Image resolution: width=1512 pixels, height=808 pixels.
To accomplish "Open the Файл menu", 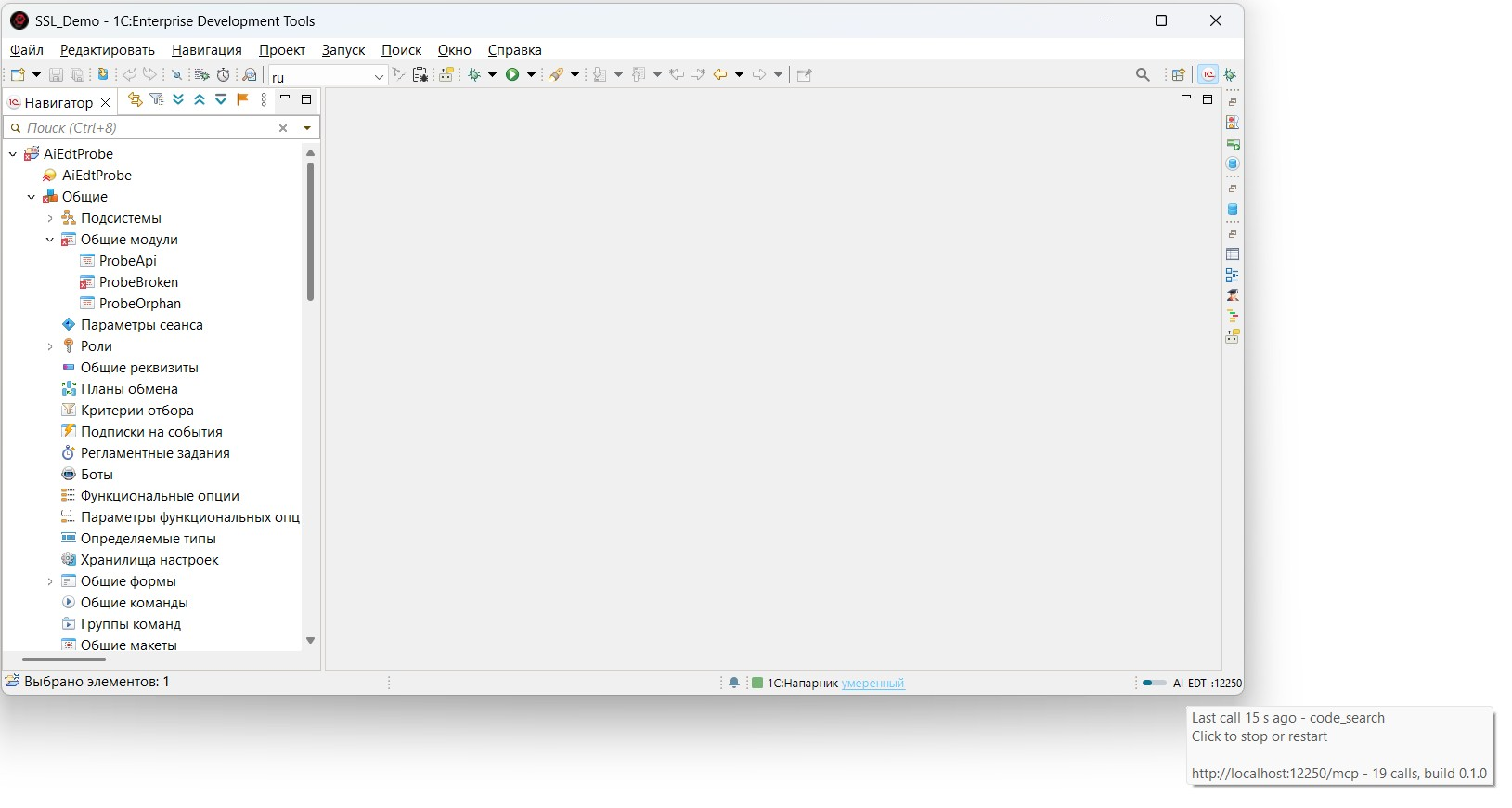I will [x=27, y=50].
